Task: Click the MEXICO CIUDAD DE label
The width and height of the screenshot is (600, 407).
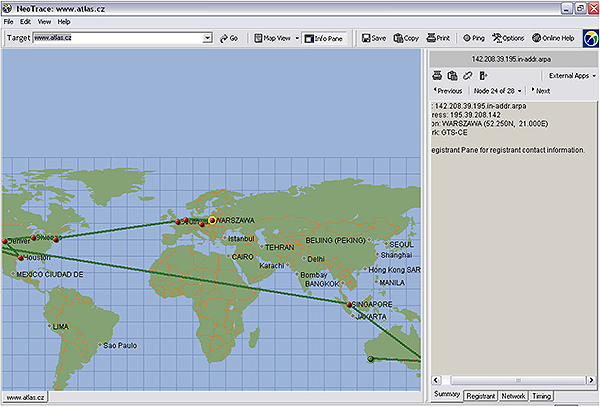Action: pos(50,274)
